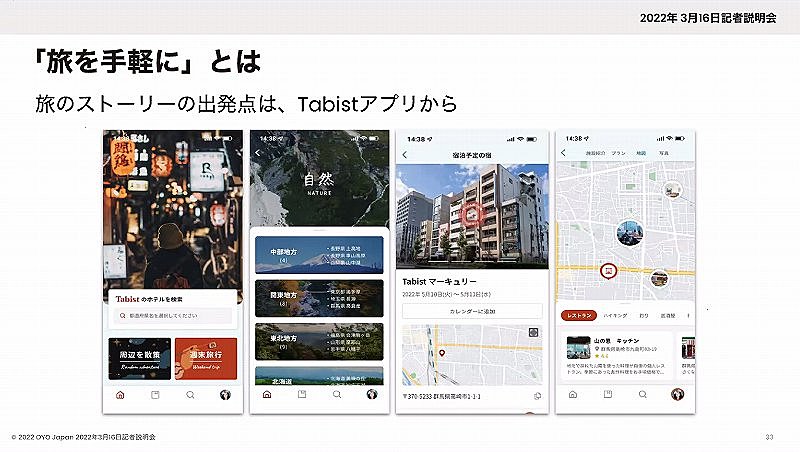The image size is (800, 452).
Task: Click the map pin under Tabist マーキュリー
Action: pos(442,353)
